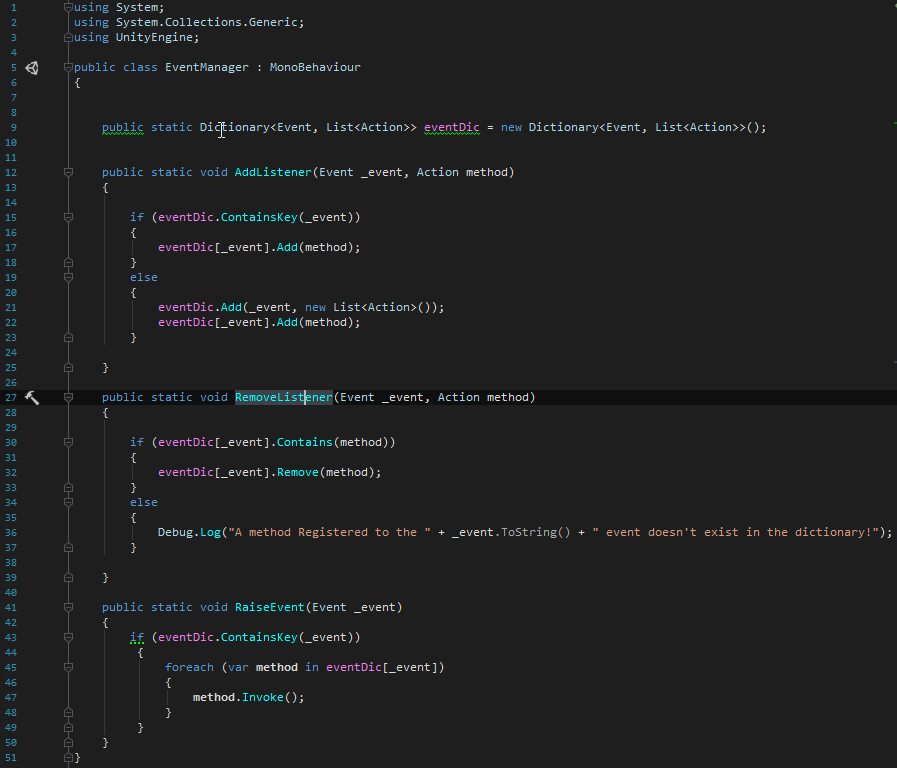Collapse the else block on line 19
The width and height of the screenshot is (897, 768).
[x=68, y=277]
